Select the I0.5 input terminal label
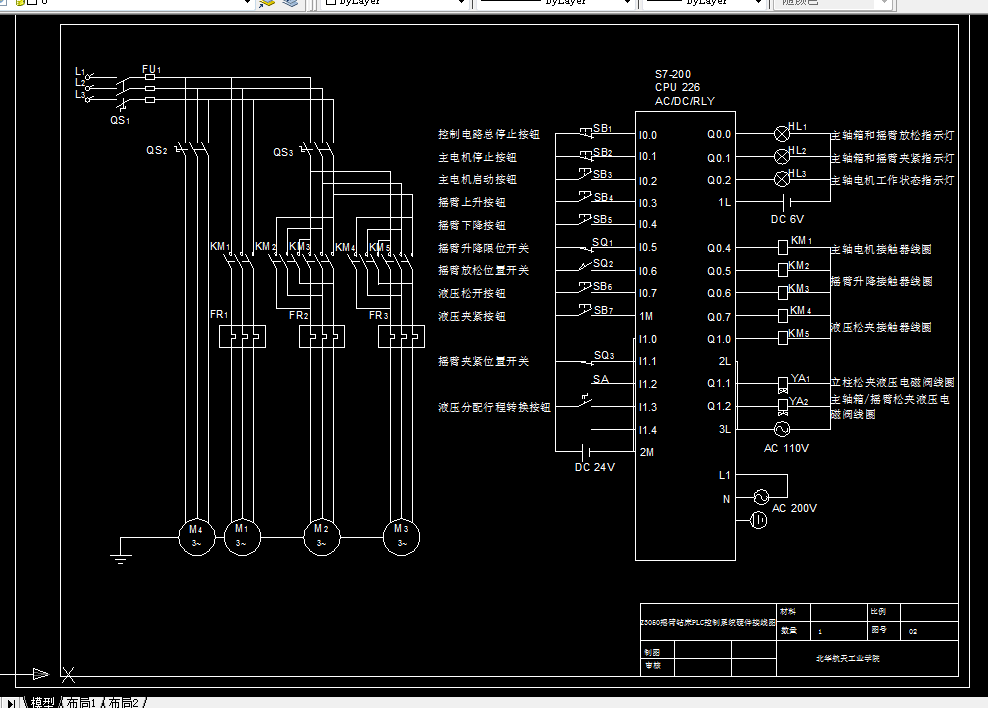The image size is (988, 708). coord(648,248)
